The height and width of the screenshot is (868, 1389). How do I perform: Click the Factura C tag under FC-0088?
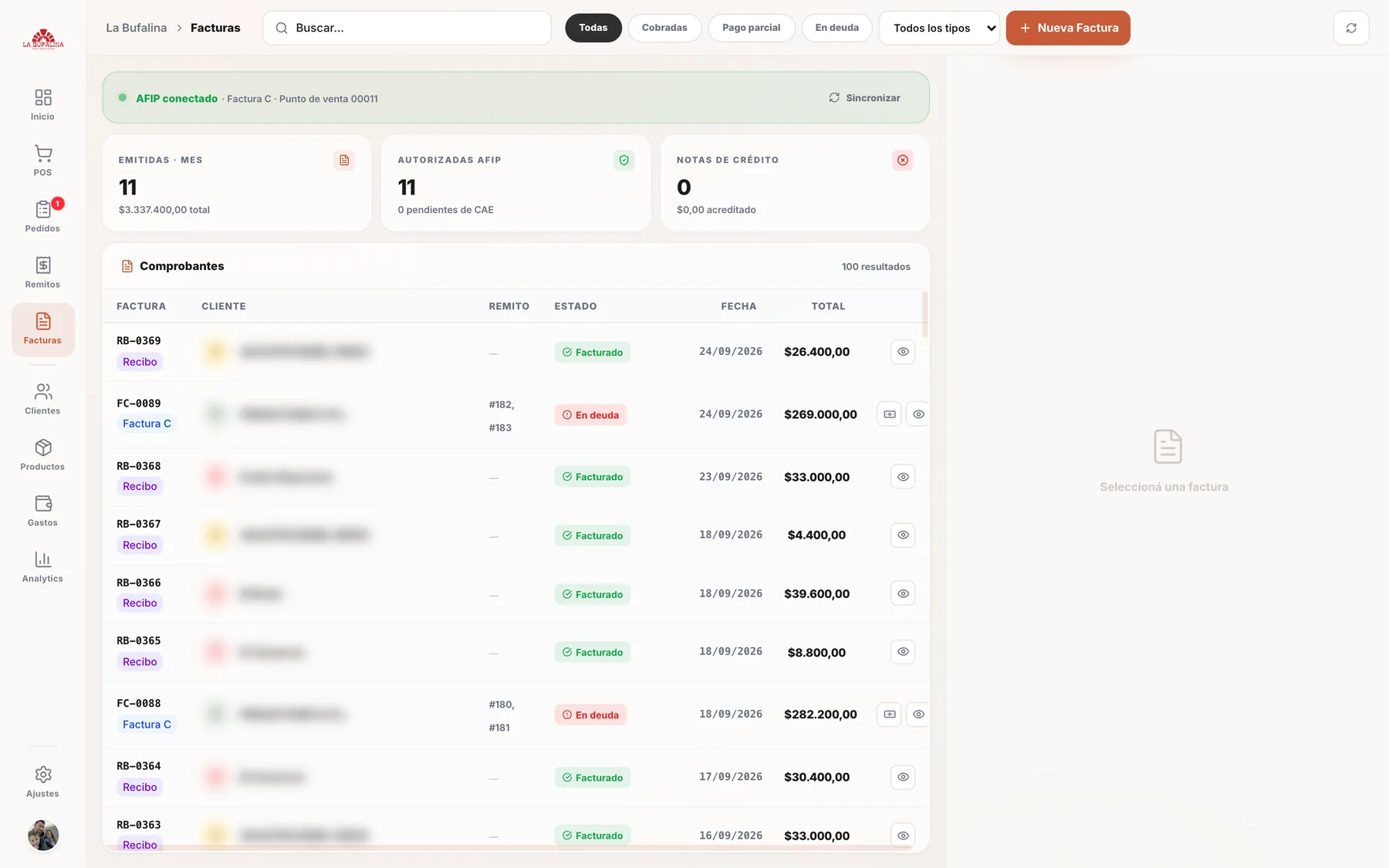(147, 724)
